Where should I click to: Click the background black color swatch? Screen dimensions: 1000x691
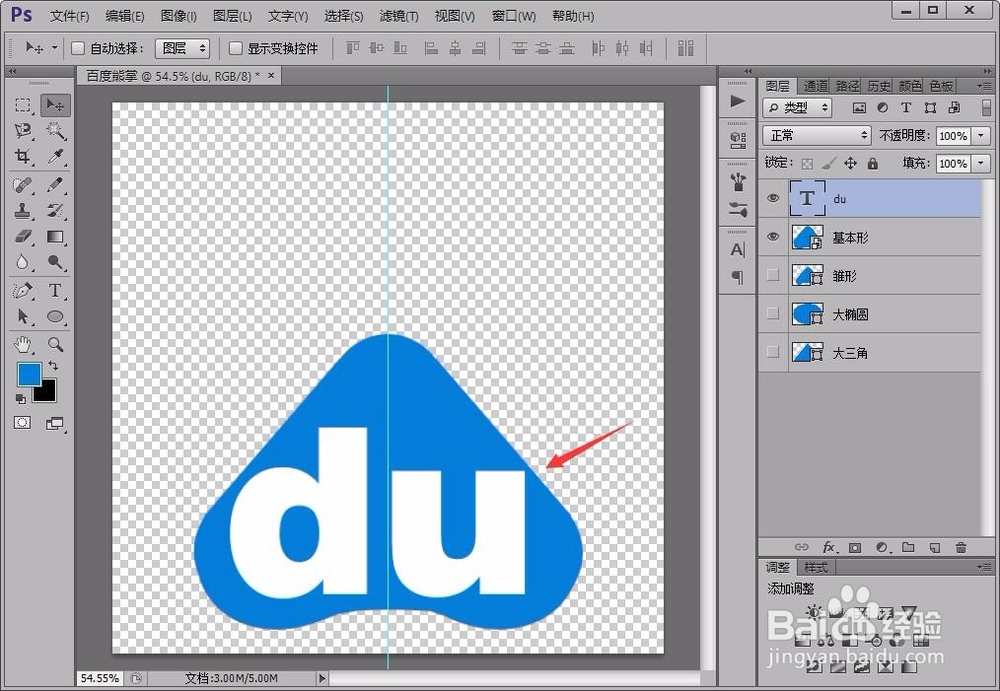(48, 393)
